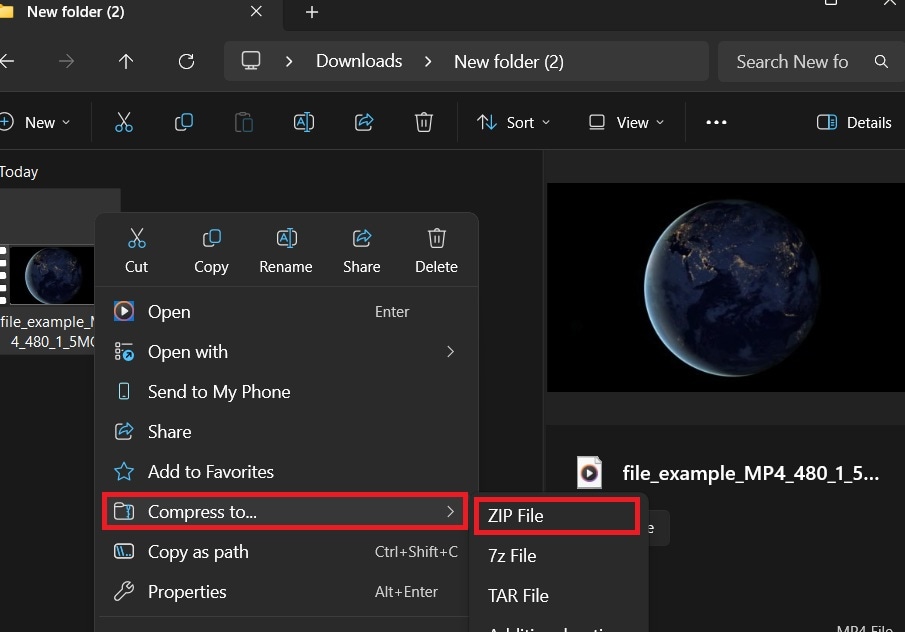Select TAR File compression option
This screenshot has height=632, width=905.
(x=557, y=596)
